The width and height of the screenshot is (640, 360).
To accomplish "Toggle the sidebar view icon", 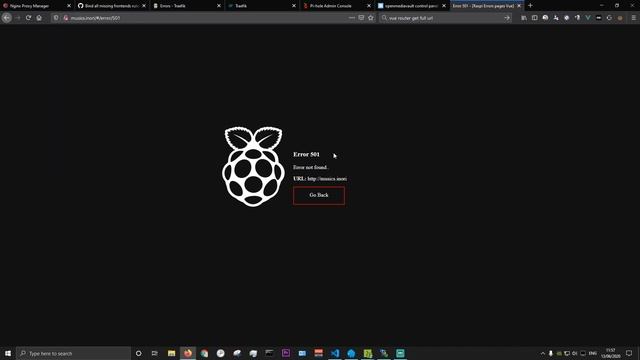I will 534,18.
